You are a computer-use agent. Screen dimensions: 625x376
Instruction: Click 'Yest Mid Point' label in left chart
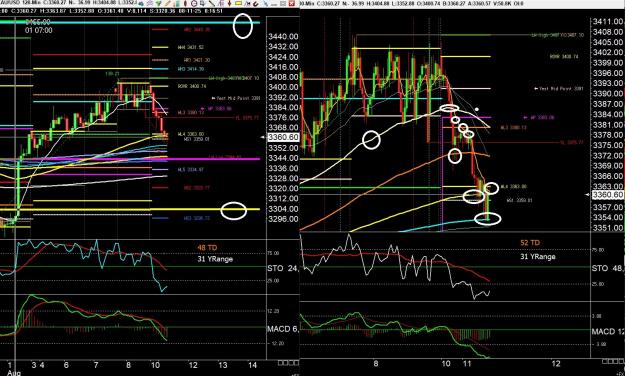(236, 98)
